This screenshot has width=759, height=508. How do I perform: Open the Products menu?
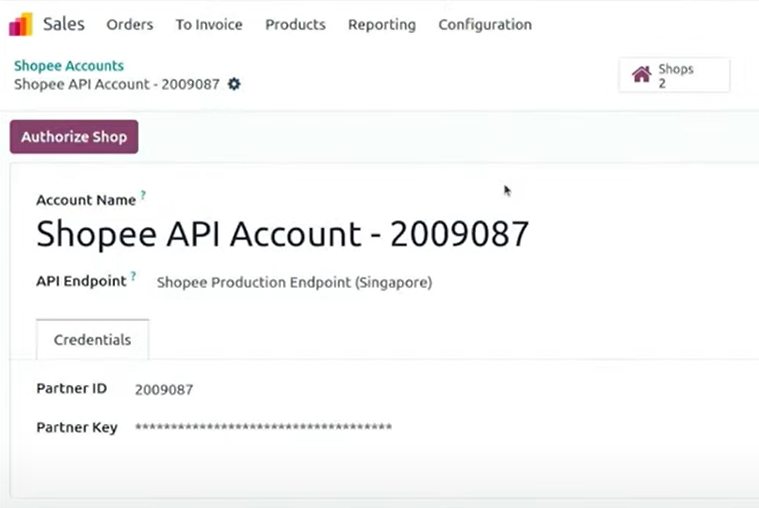[x=295, y=24]
